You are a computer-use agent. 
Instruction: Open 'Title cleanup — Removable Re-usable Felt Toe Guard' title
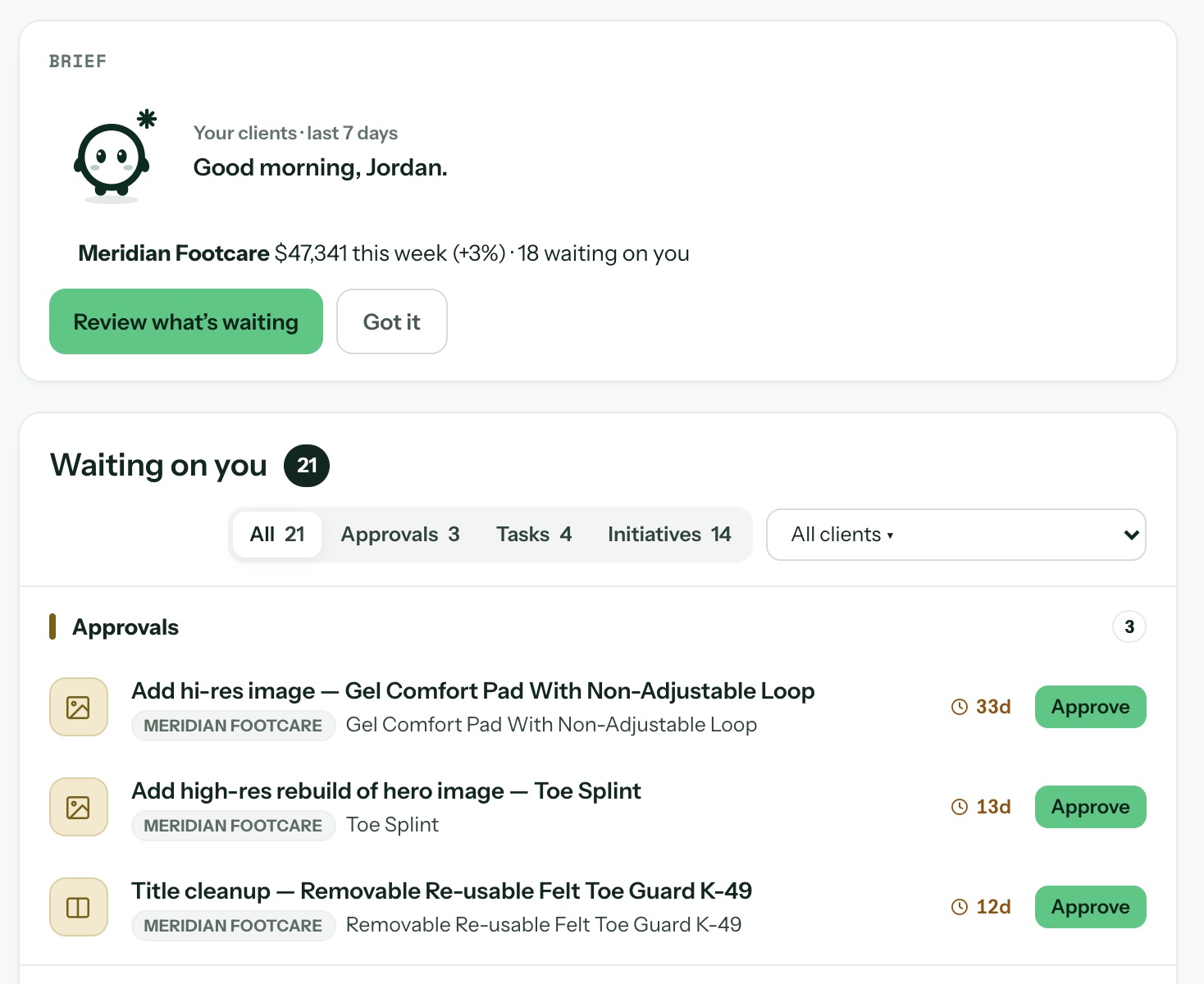(x=442, y=891)
